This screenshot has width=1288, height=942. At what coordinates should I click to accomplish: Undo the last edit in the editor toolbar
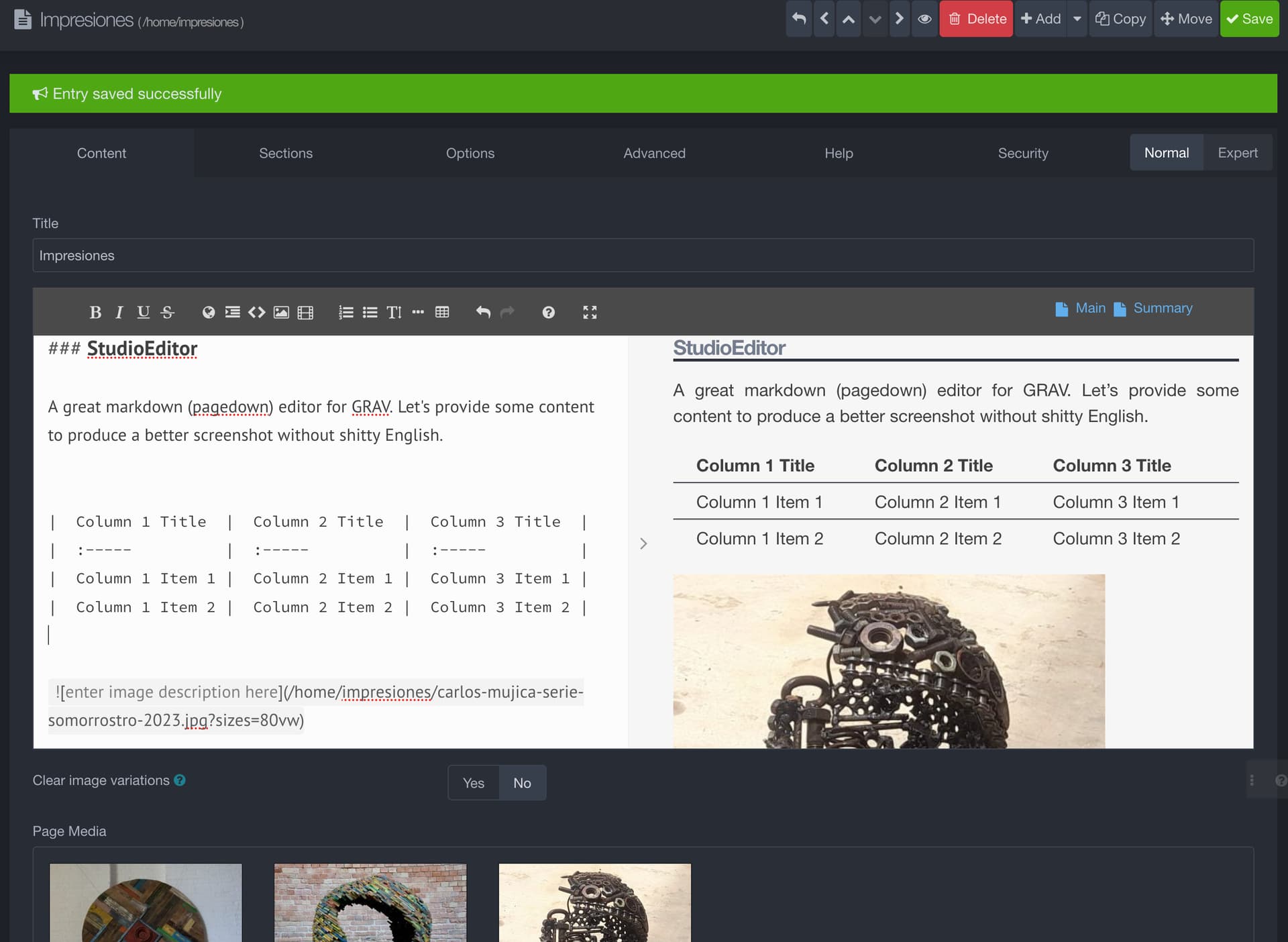click(483, 312)
